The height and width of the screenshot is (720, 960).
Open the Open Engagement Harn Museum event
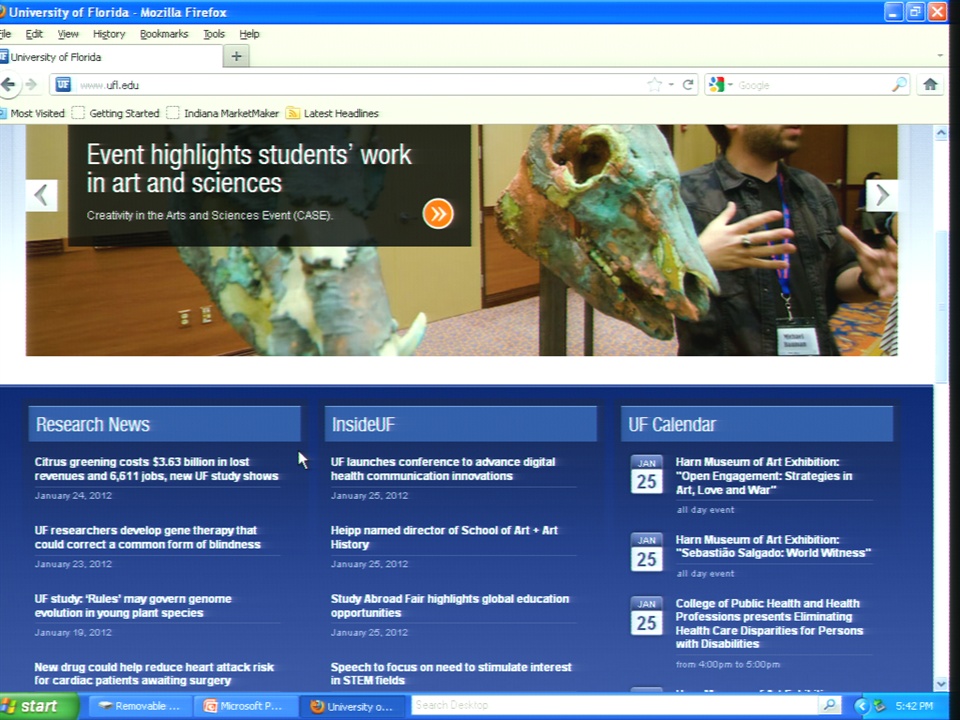pyautogui.click(x=763, y=476)
